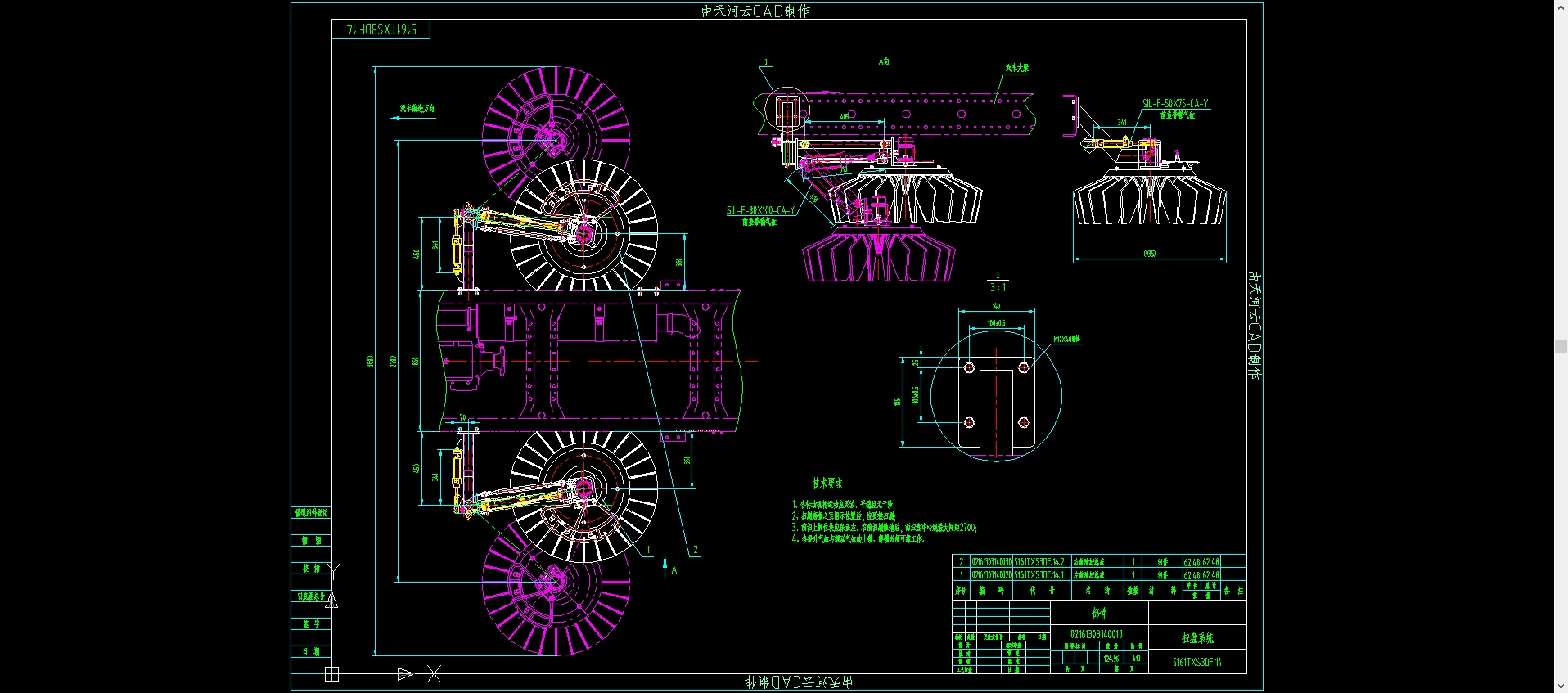Click the '由天河云CAD制作' text at top

click(755, 11)
